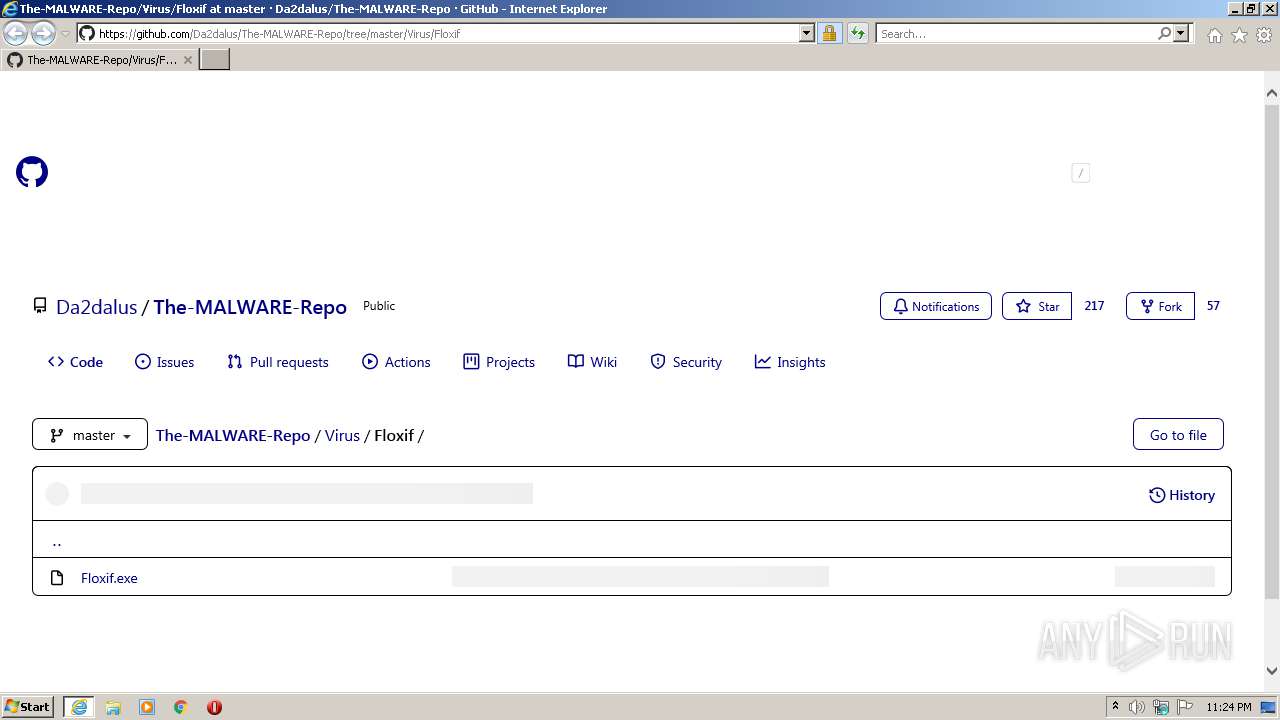Viewport: 1280px width, 720px height.
Task: Click the volume speaker tray icon
Action: tap(1137, 707)
